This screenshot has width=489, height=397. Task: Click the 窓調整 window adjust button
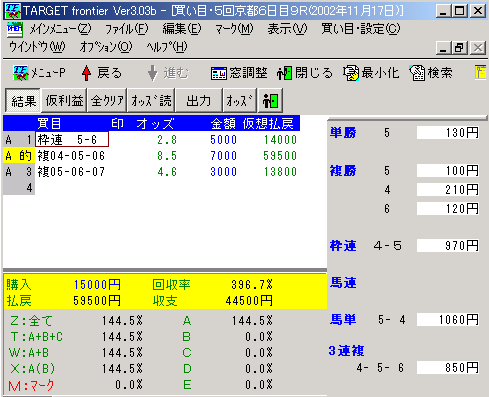tap(239, 73)
